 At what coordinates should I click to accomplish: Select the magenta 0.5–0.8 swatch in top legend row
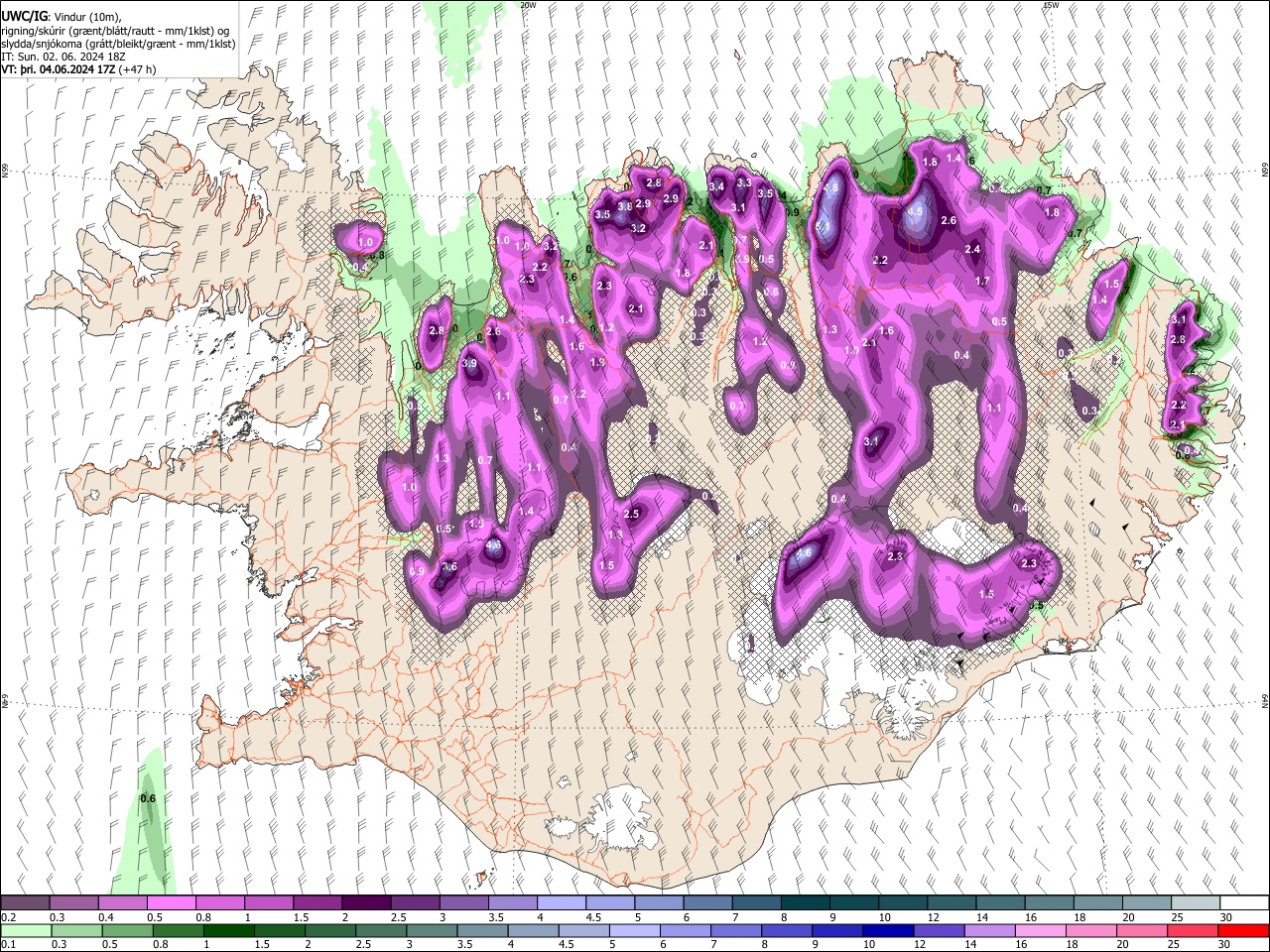click(x=171, y=903)
